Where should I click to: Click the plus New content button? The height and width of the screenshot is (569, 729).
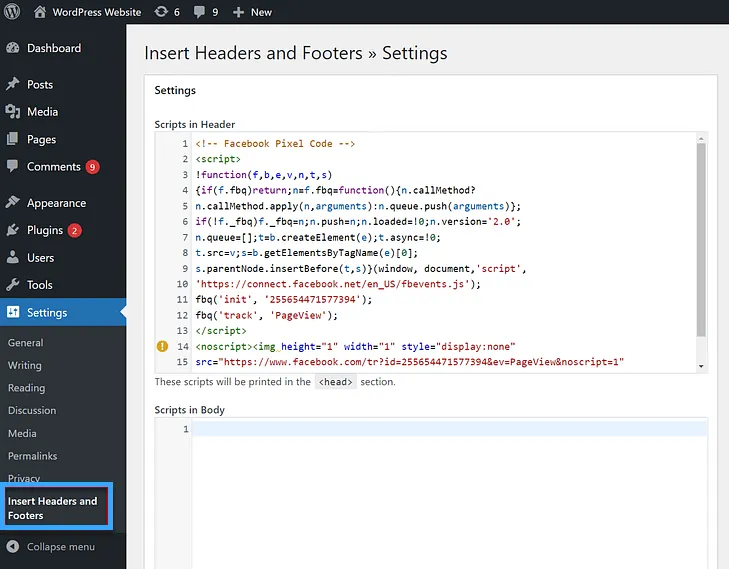pos(252,12)
